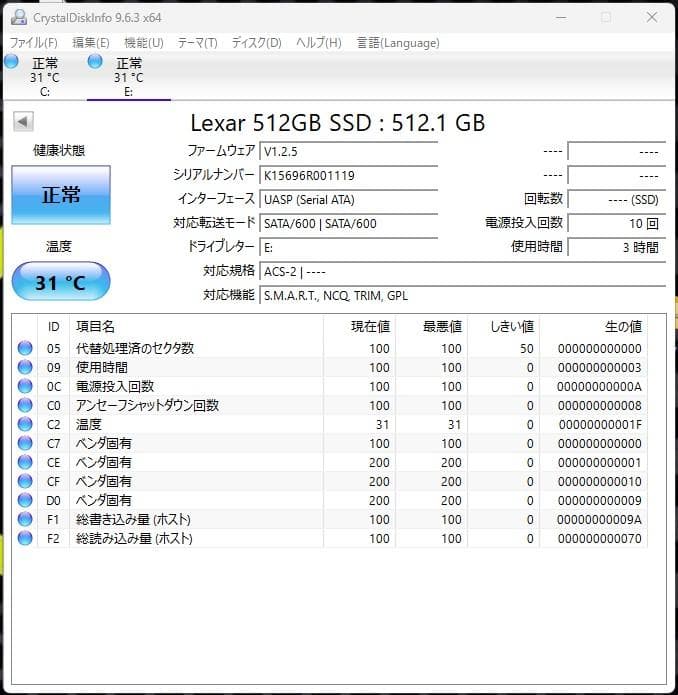Click status orb for attribute C7

point(25,443)
